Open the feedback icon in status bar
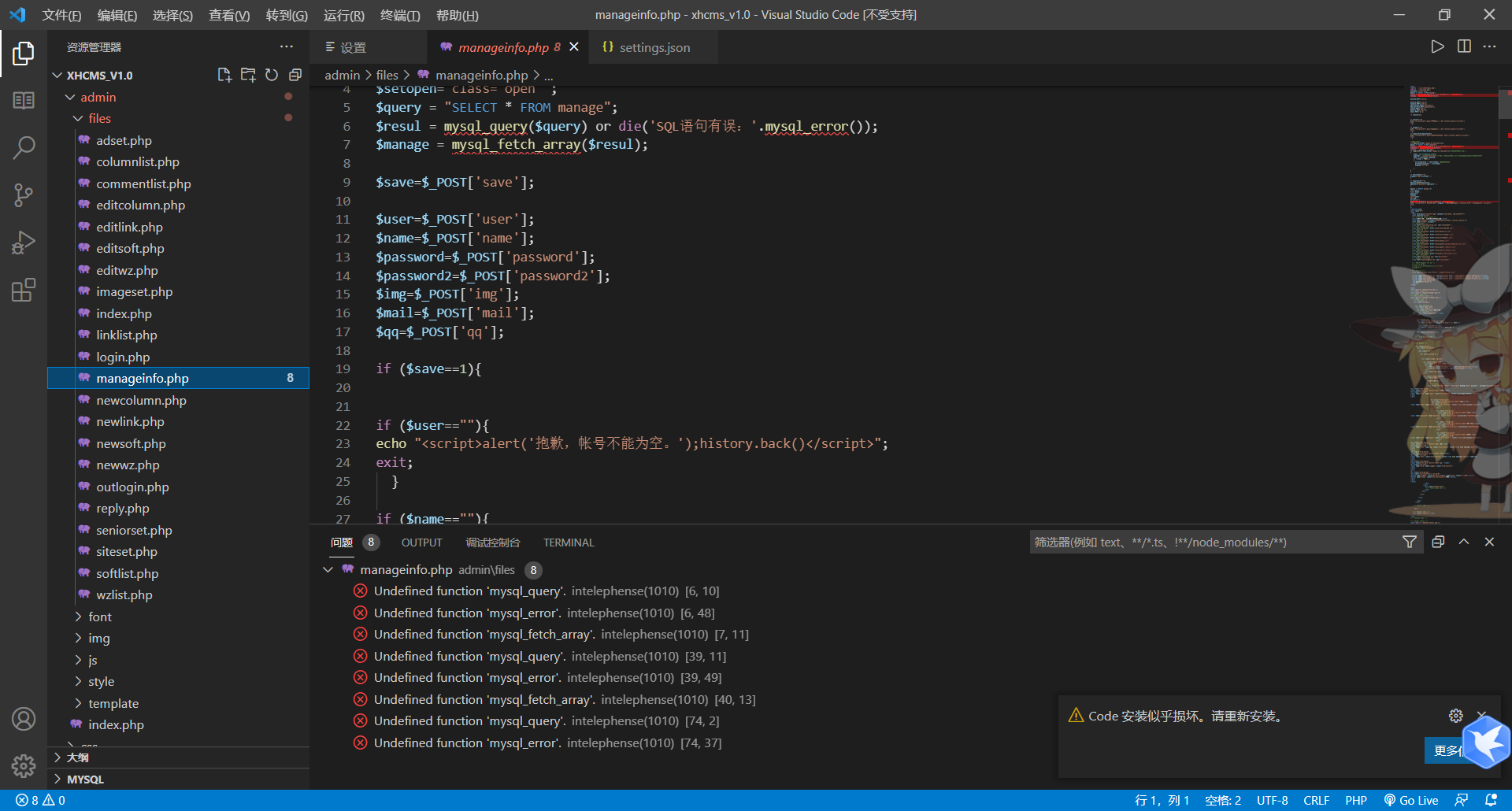1512x811 pixels. (x=1462, y=800)
